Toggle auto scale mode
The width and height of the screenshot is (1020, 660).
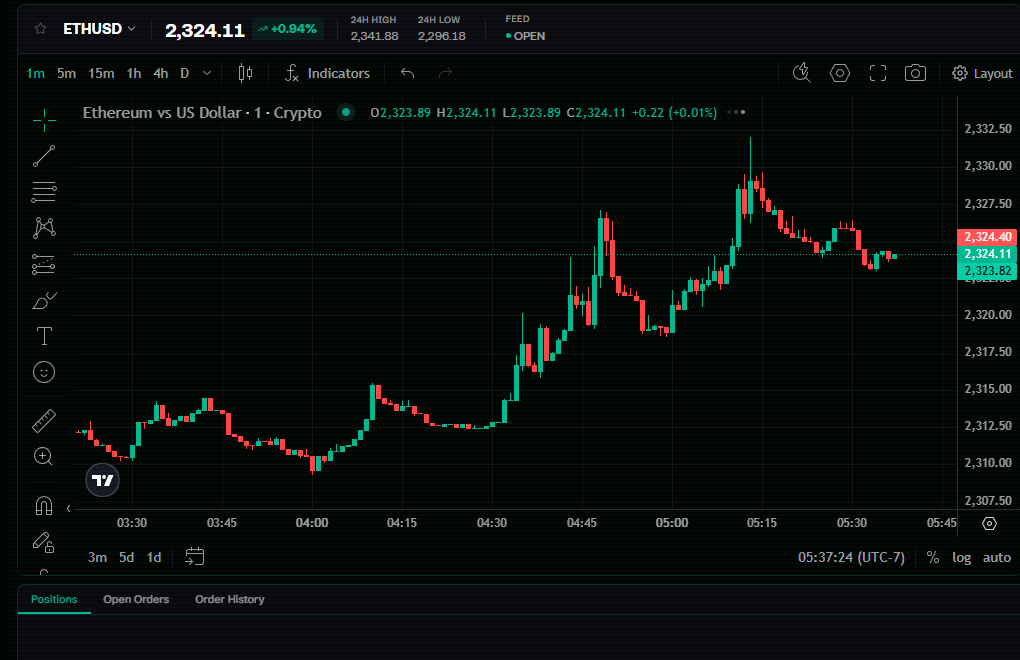(997, 557)
